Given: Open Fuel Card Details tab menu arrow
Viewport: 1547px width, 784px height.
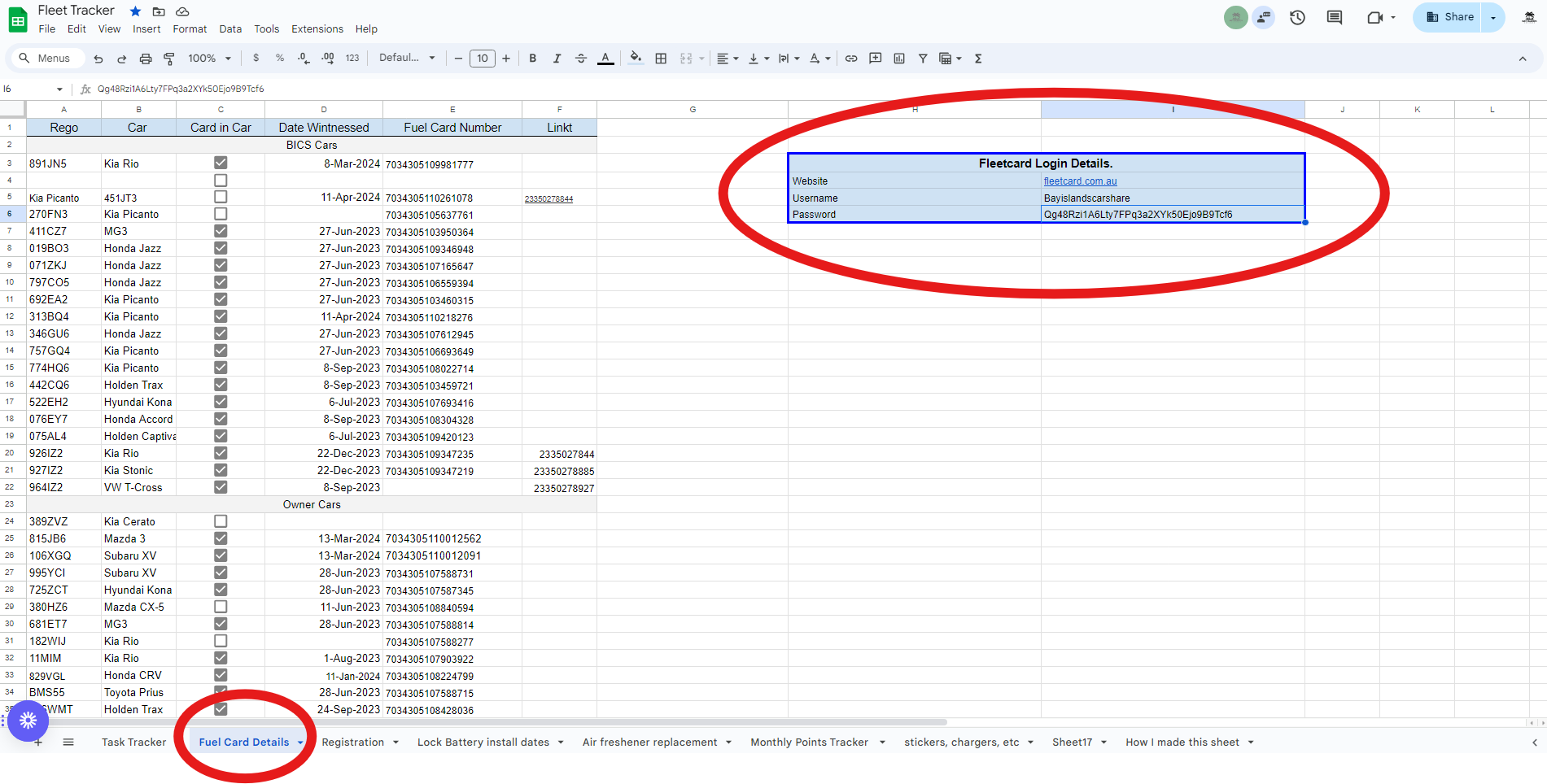Looking at the screenshot, I should [300, 743].
